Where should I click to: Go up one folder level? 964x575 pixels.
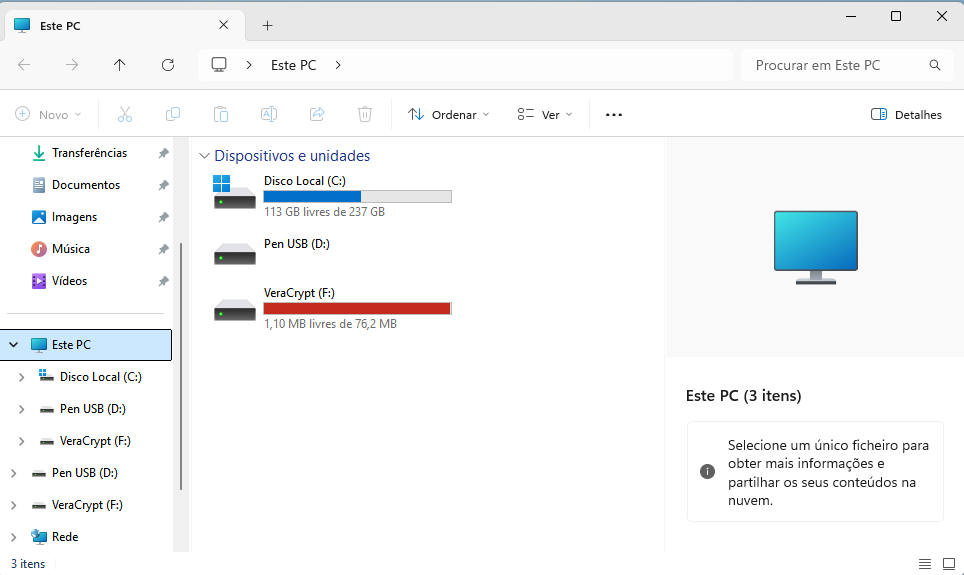[120, 65]
